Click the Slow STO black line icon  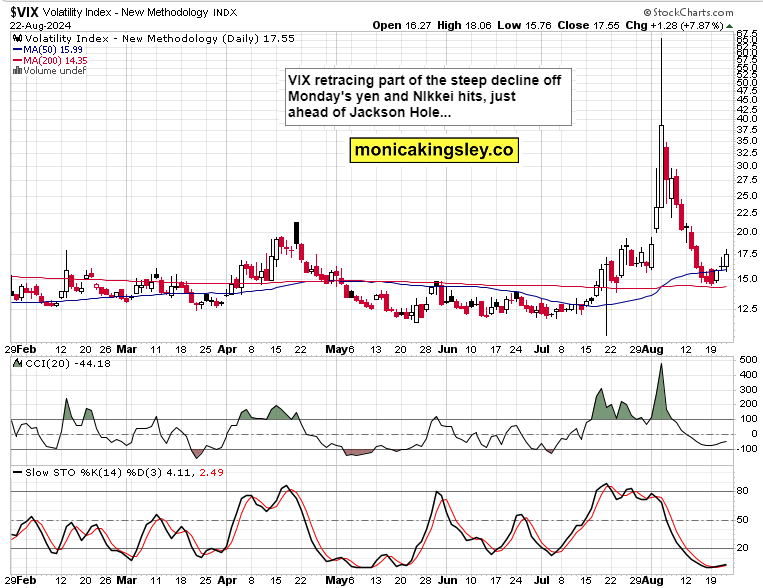tap(14, 471)
